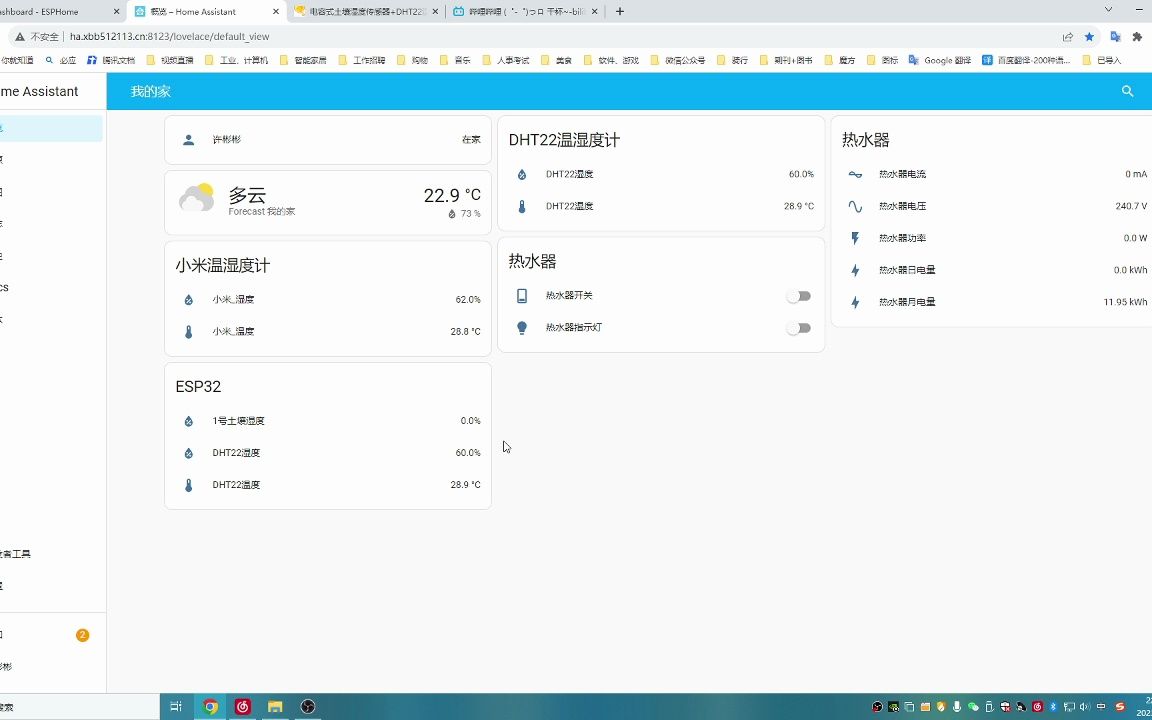1152x720 pixels.
Task: Click the lightbulb icon beside 热水器指示灯
Action: pyautogui.click(x=521, y=327)
